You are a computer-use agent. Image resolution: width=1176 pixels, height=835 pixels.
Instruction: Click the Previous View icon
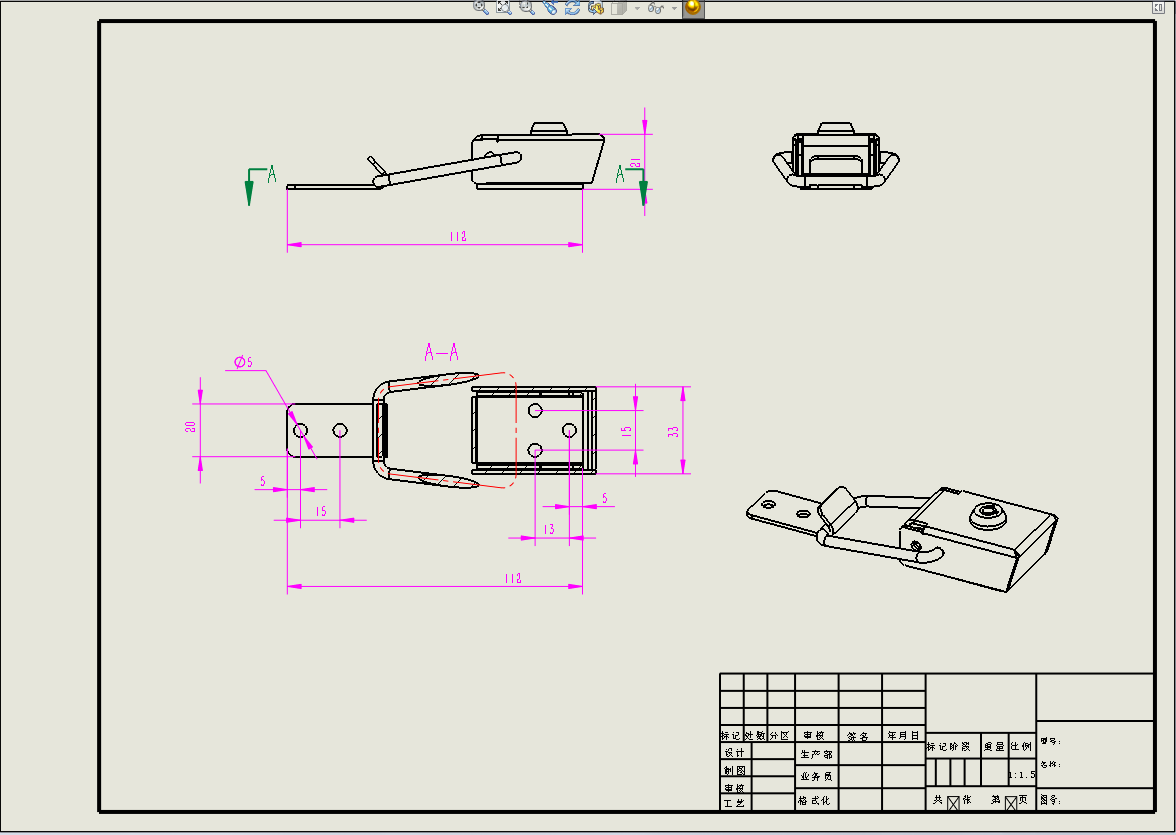(550, 8)
